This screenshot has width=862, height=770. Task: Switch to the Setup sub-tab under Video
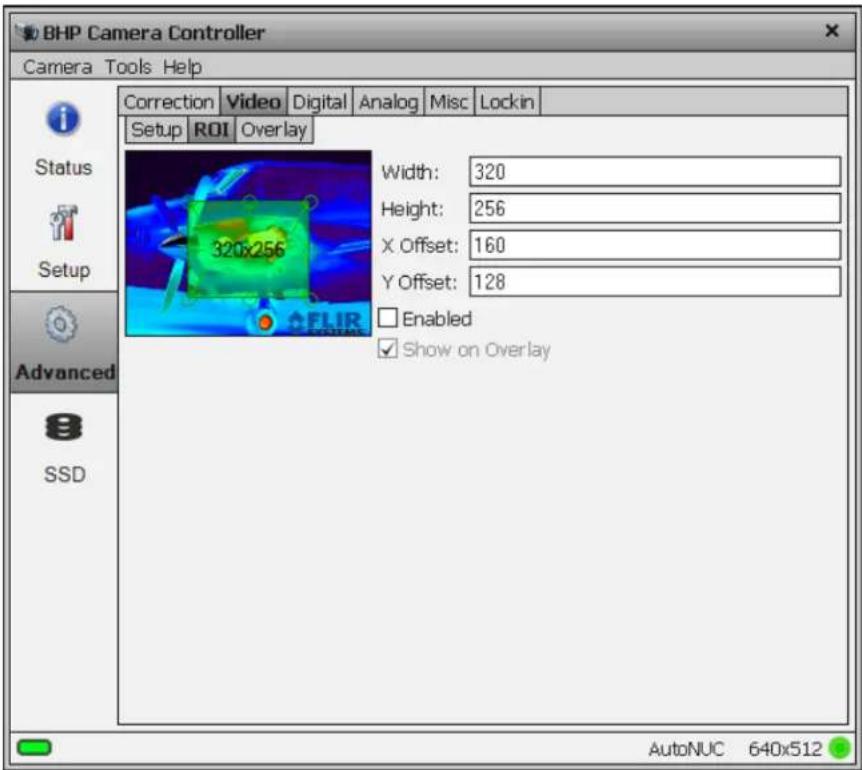156,130
